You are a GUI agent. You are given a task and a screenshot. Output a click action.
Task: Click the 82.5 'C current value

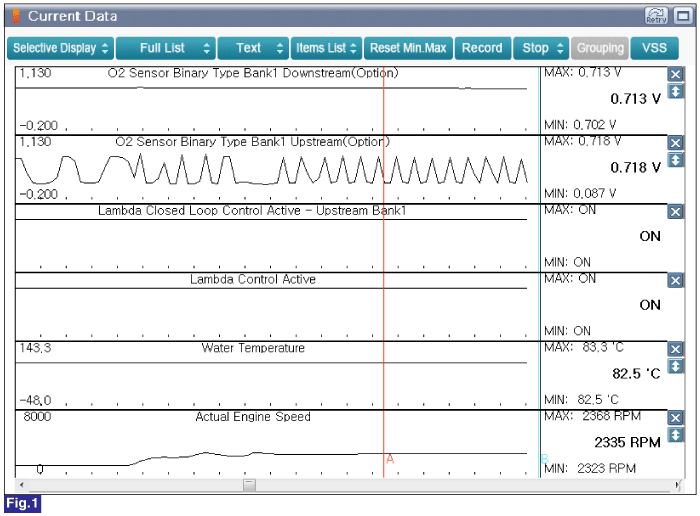pos(636,374)
